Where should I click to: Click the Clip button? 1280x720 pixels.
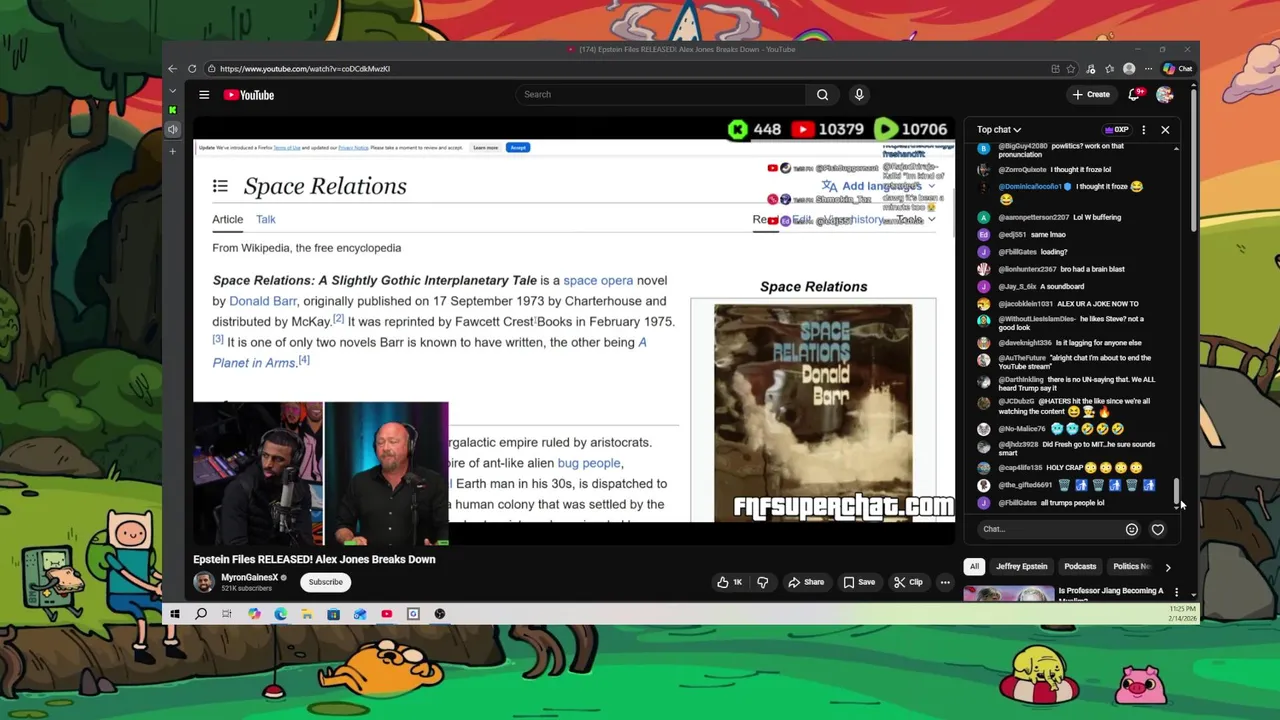(909, 582)
